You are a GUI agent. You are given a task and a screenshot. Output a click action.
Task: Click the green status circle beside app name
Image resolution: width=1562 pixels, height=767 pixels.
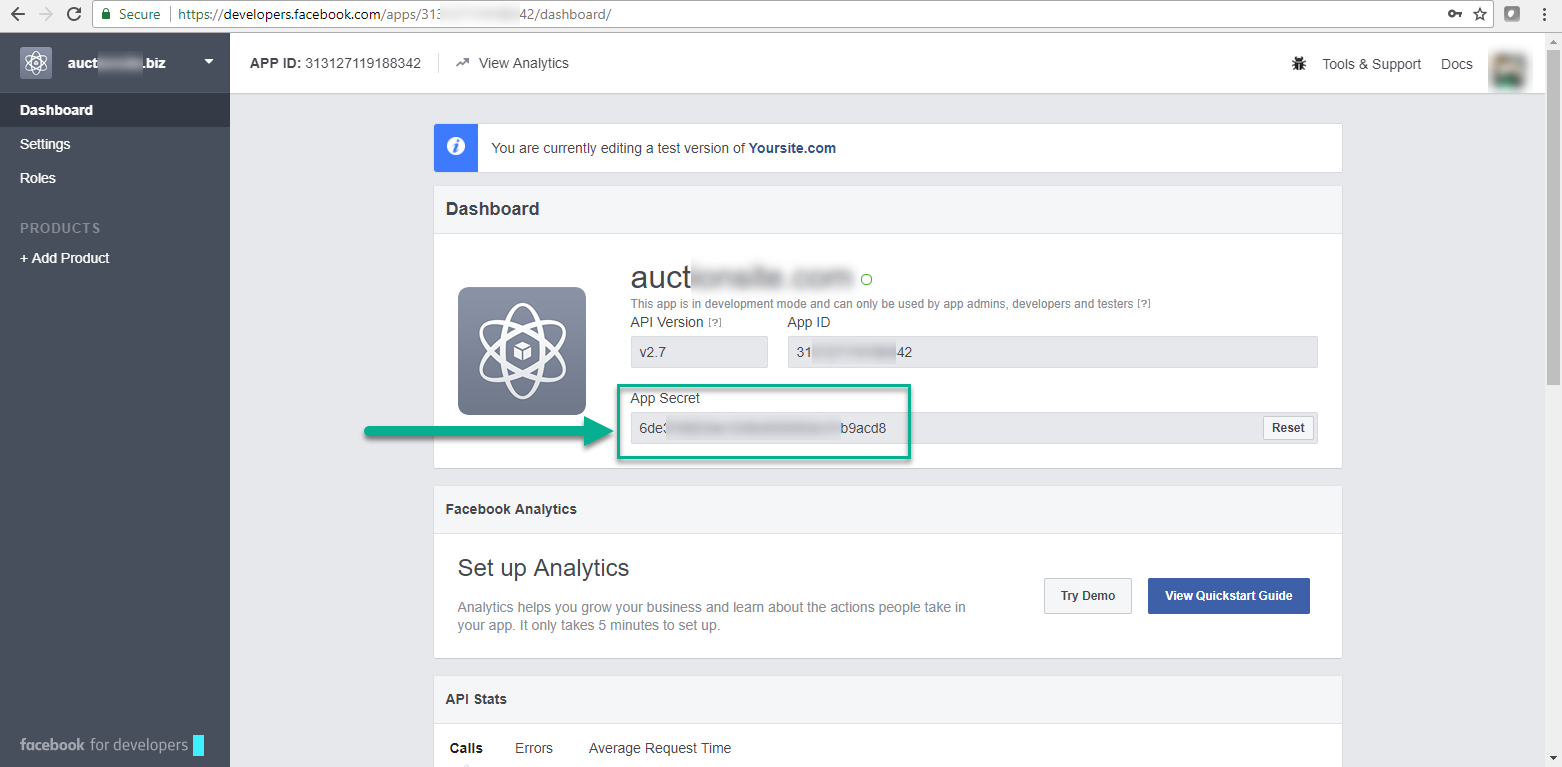866,279
